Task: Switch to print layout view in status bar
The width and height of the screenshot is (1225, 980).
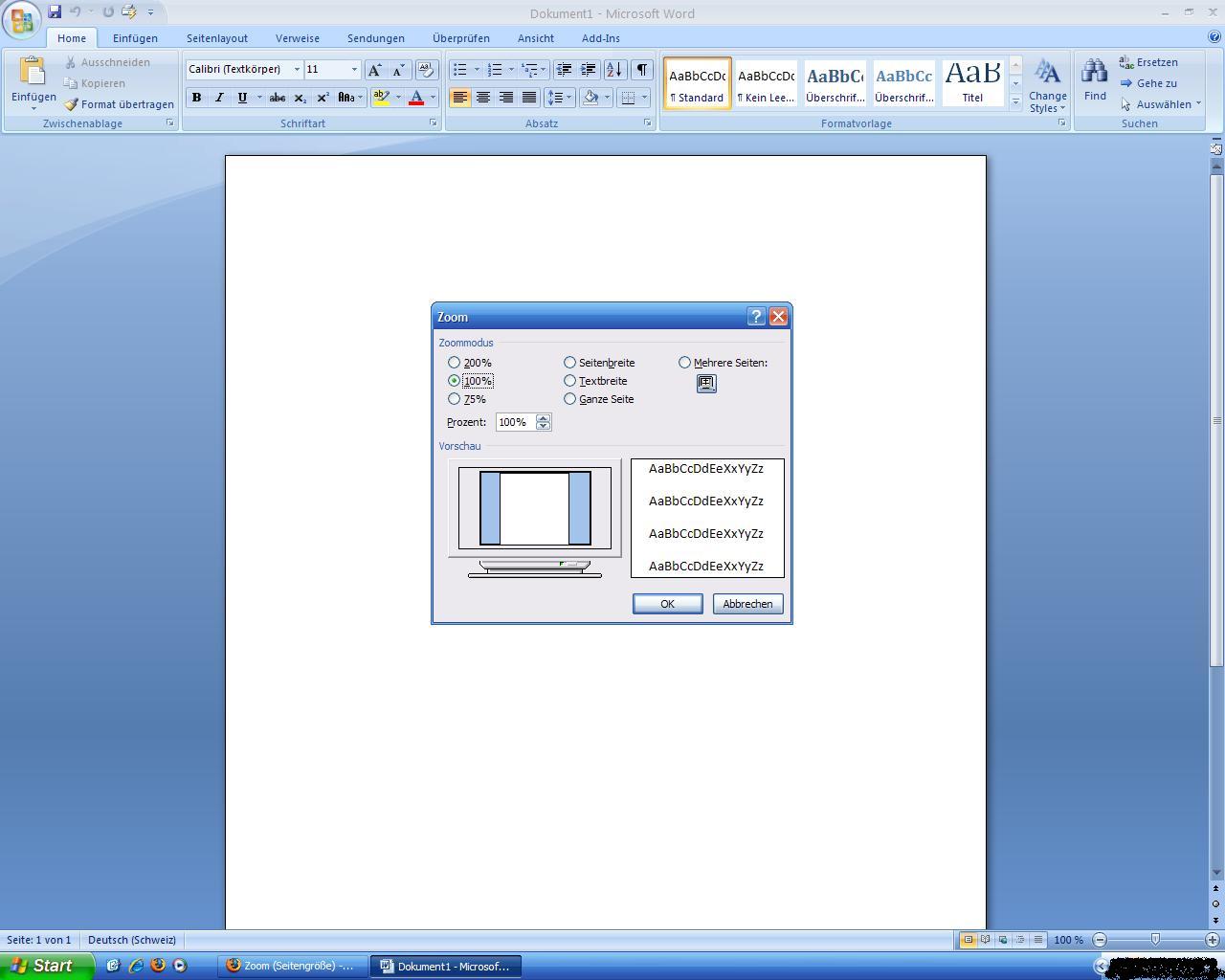Action: 968,940
